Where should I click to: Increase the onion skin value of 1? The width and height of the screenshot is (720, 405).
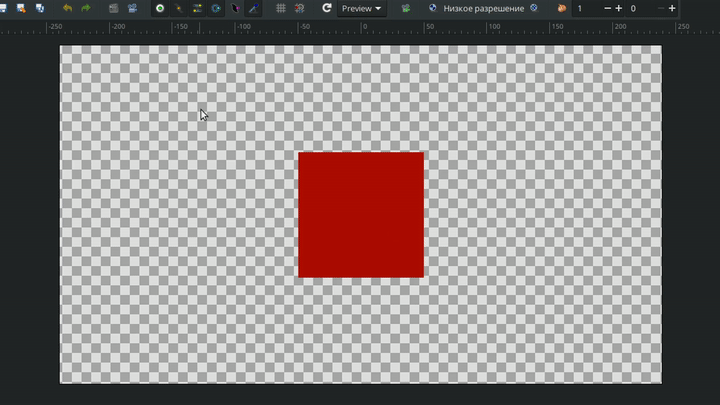click(618, 8)
